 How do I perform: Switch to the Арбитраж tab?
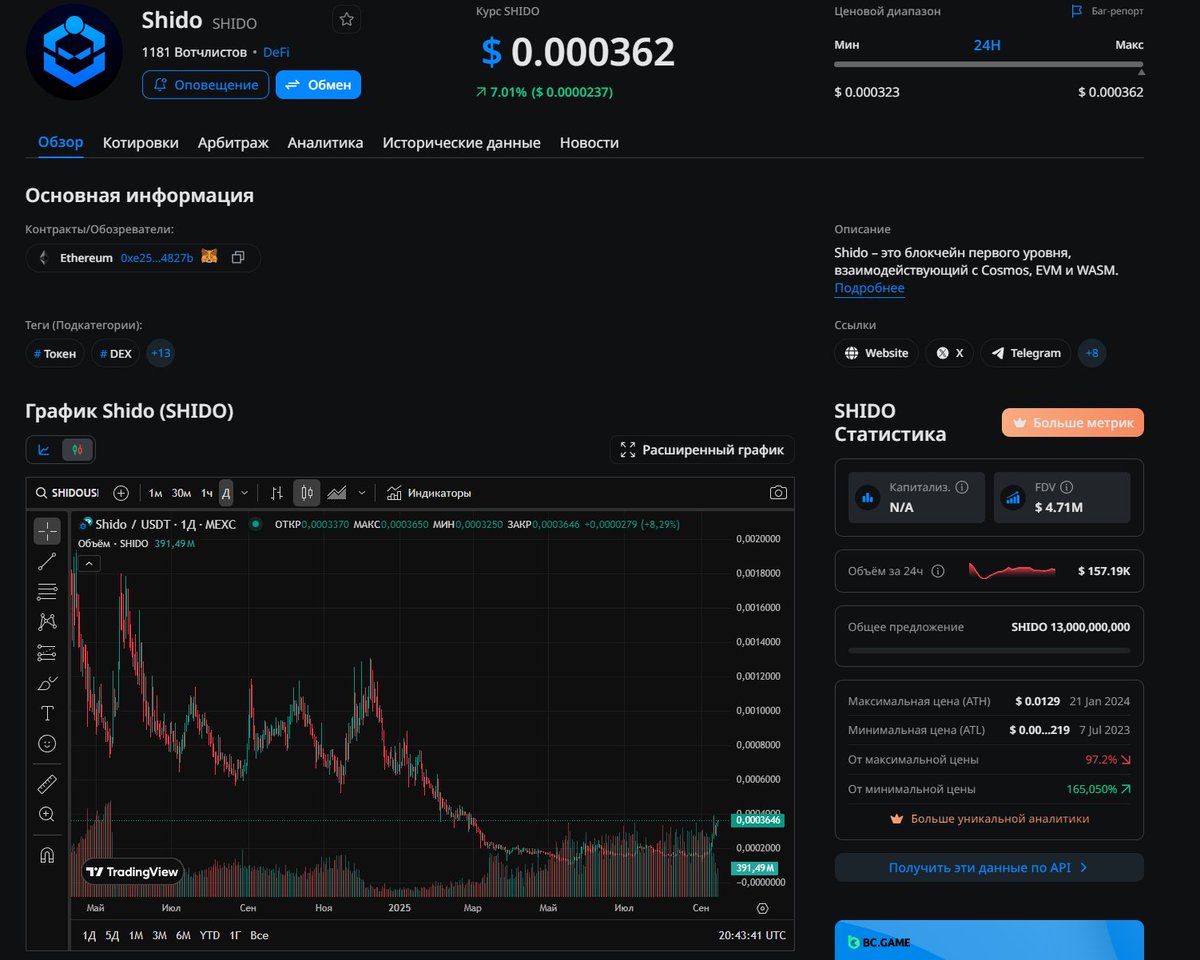point(233,143)
